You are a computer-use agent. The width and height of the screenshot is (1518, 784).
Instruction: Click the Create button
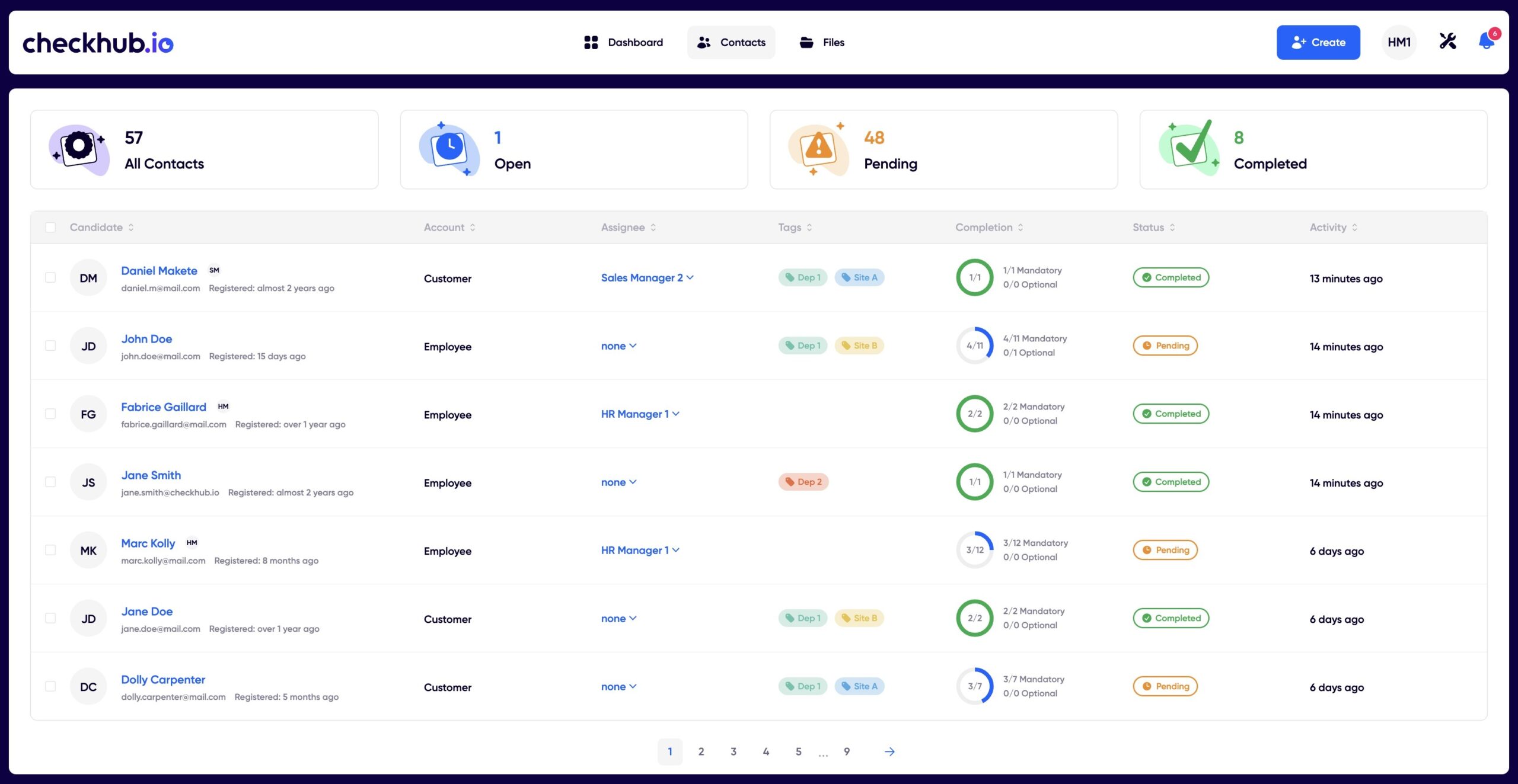tap(1317, 42)
